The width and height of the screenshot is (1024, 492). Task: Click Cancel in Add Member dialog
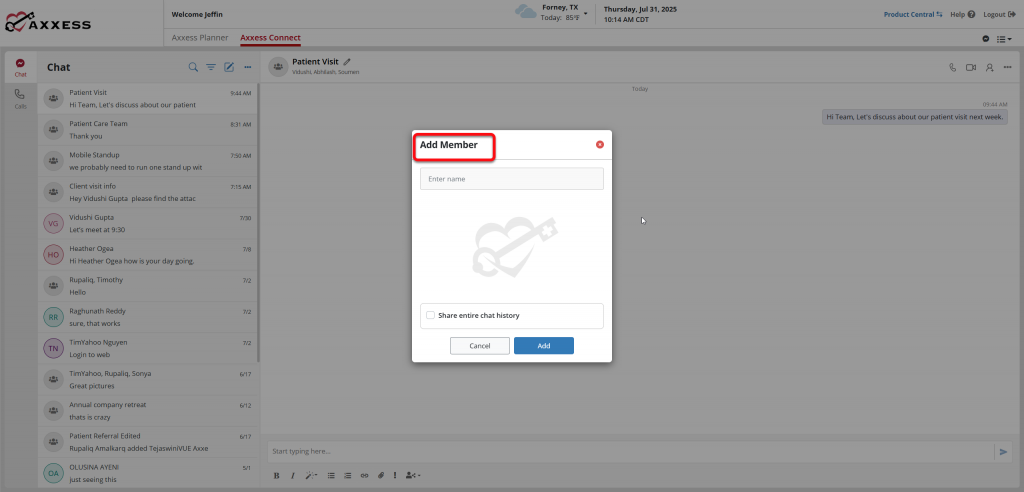[480, 345]
